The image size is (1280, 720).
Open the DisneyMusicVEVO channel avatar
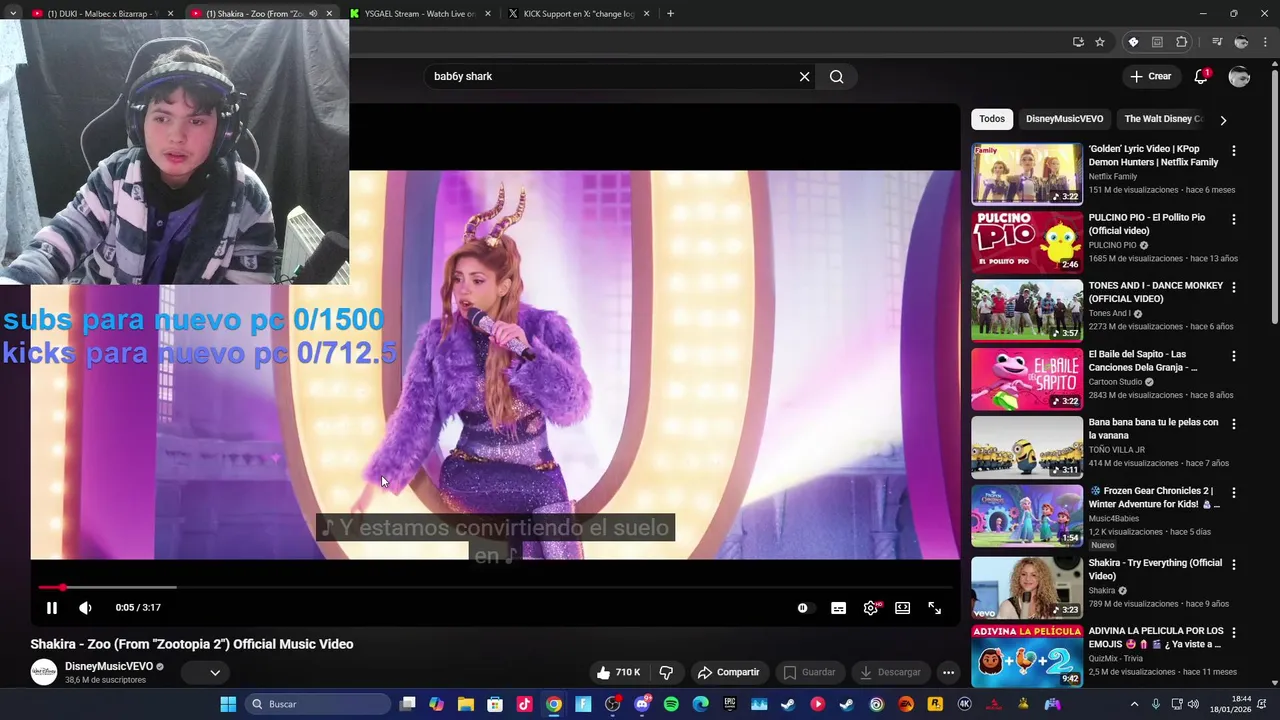click(x=44, y=672)
